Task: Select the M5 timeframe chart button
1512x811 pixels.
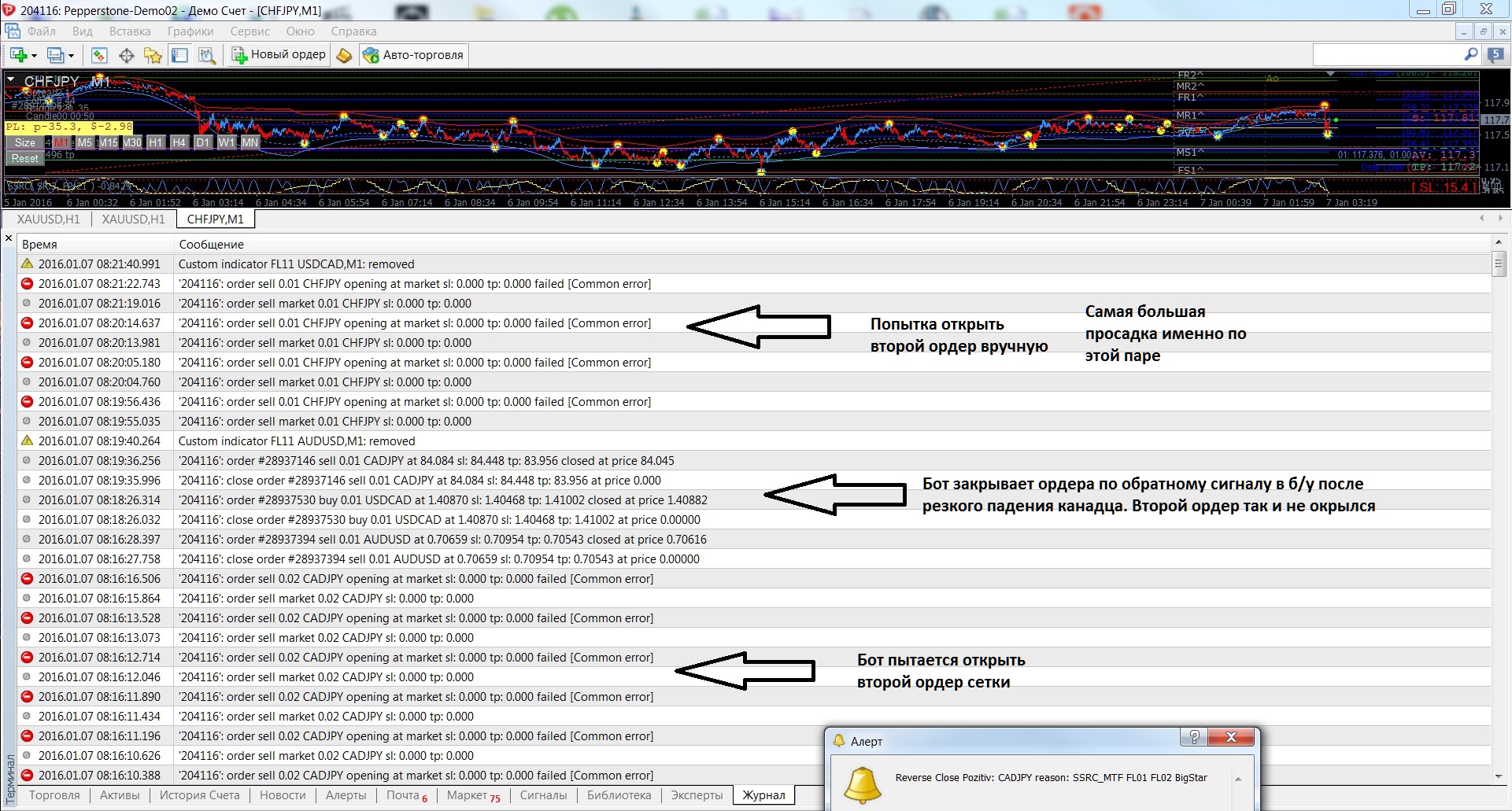Action: (x=85, y=142)
